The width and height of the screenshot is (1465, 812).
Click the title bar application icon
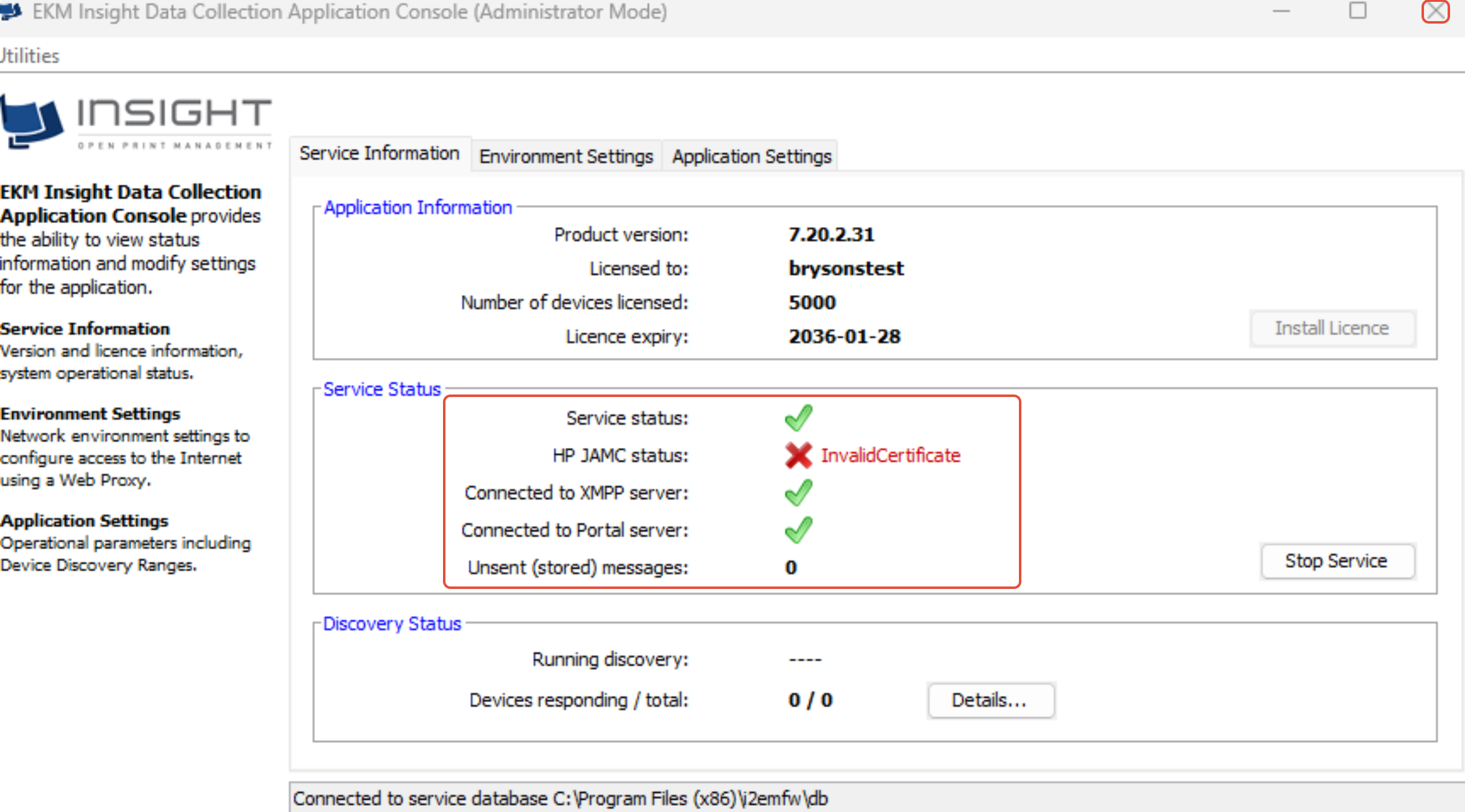(11, 11)
